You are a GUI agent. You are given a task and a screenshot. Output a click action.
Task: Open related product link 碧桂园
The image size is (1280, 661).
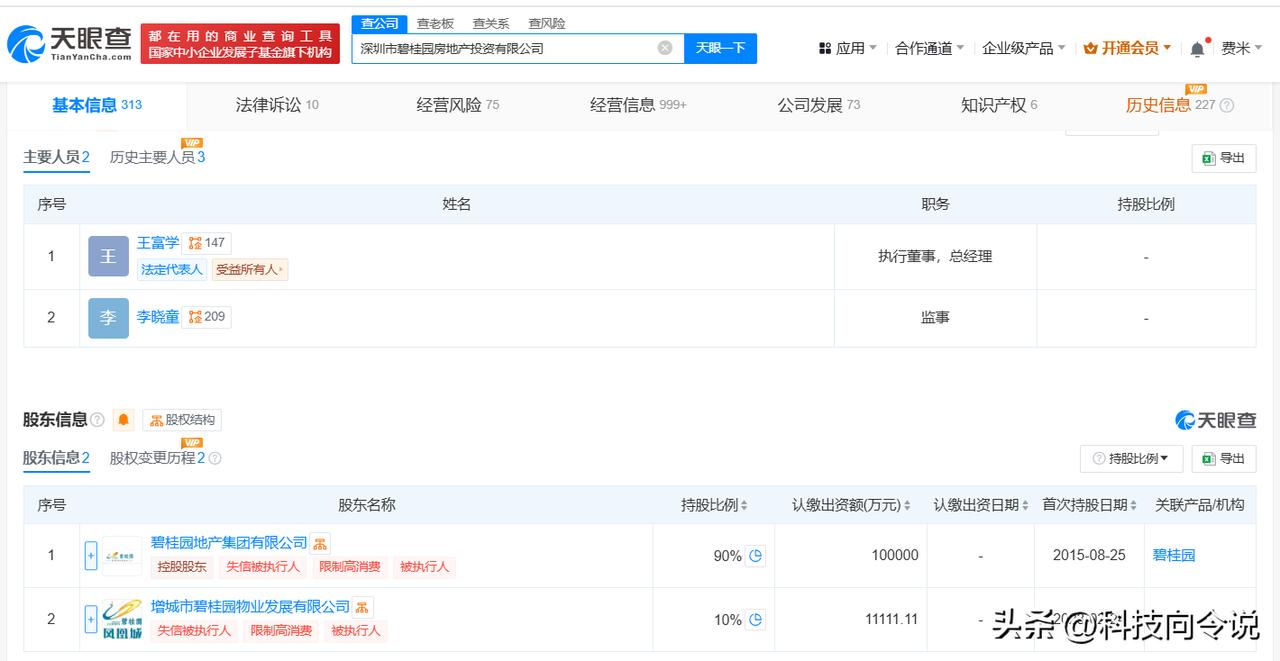coord(1174,555)
